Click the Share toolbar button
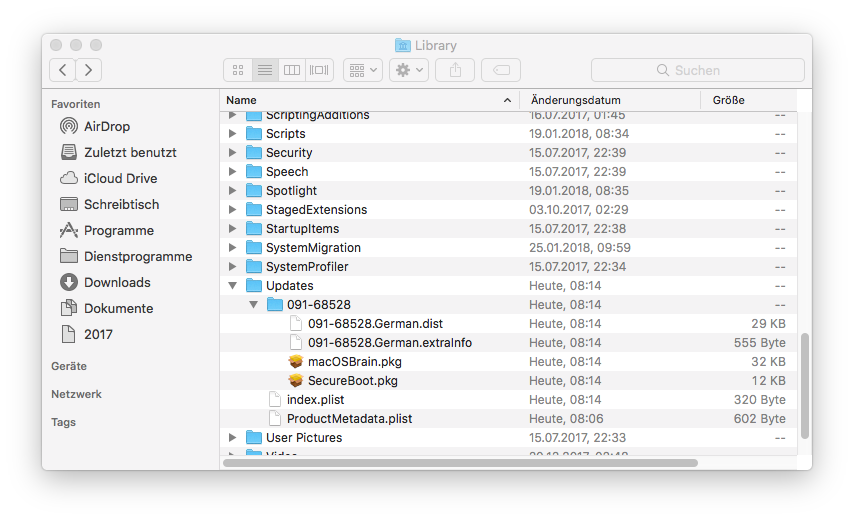This screenshot has width=854, height=520. [x=455, y=70]
